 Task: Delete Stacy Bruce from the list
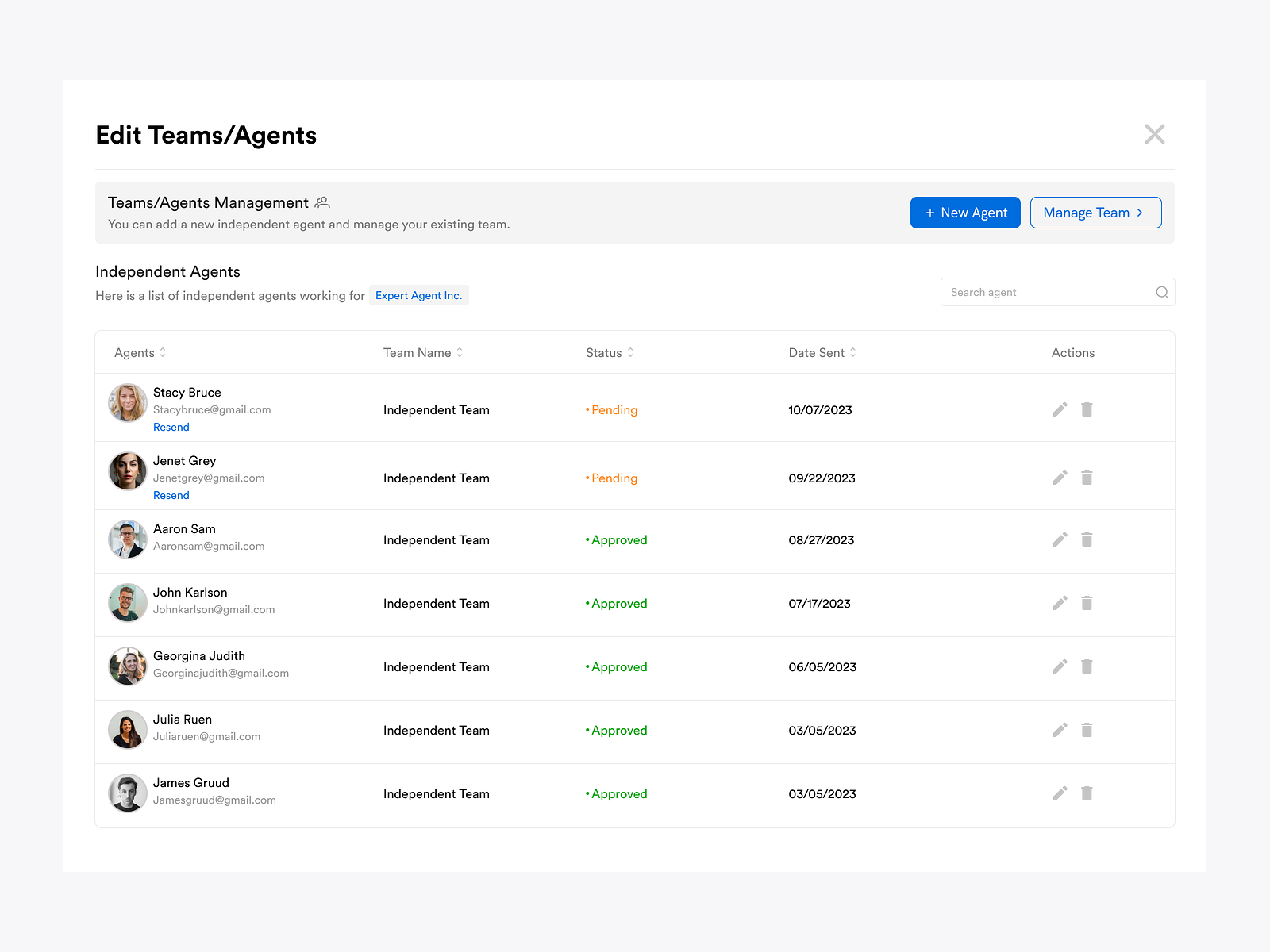point(1087,409)
